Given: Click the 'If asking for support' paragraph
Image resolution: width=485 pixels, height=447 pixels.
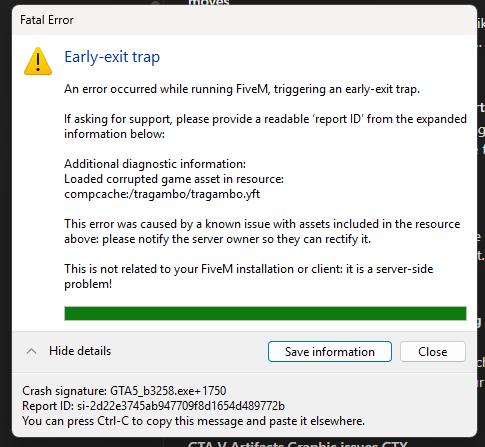Looking at the screenshot, I should 265,126.
